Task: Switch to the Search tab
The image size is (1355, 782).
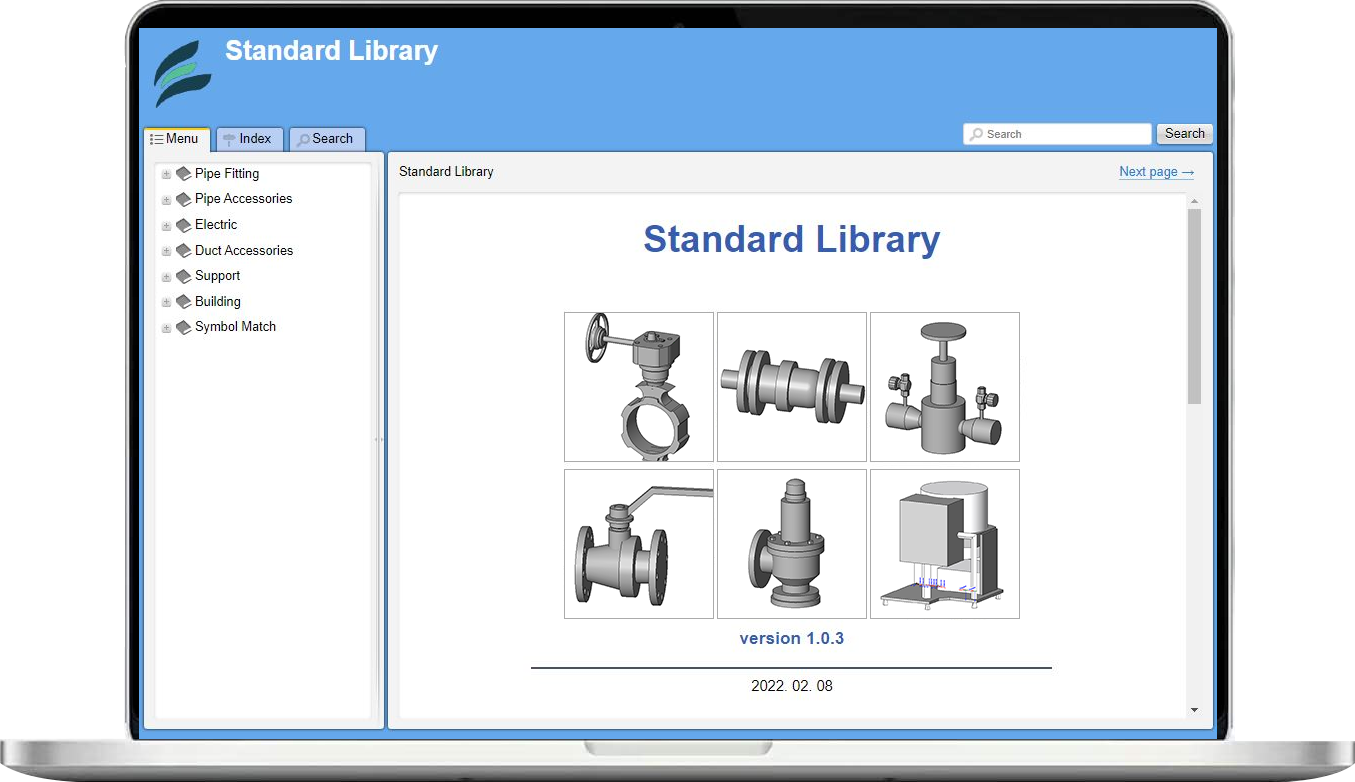Action: (x=326, y=139)
